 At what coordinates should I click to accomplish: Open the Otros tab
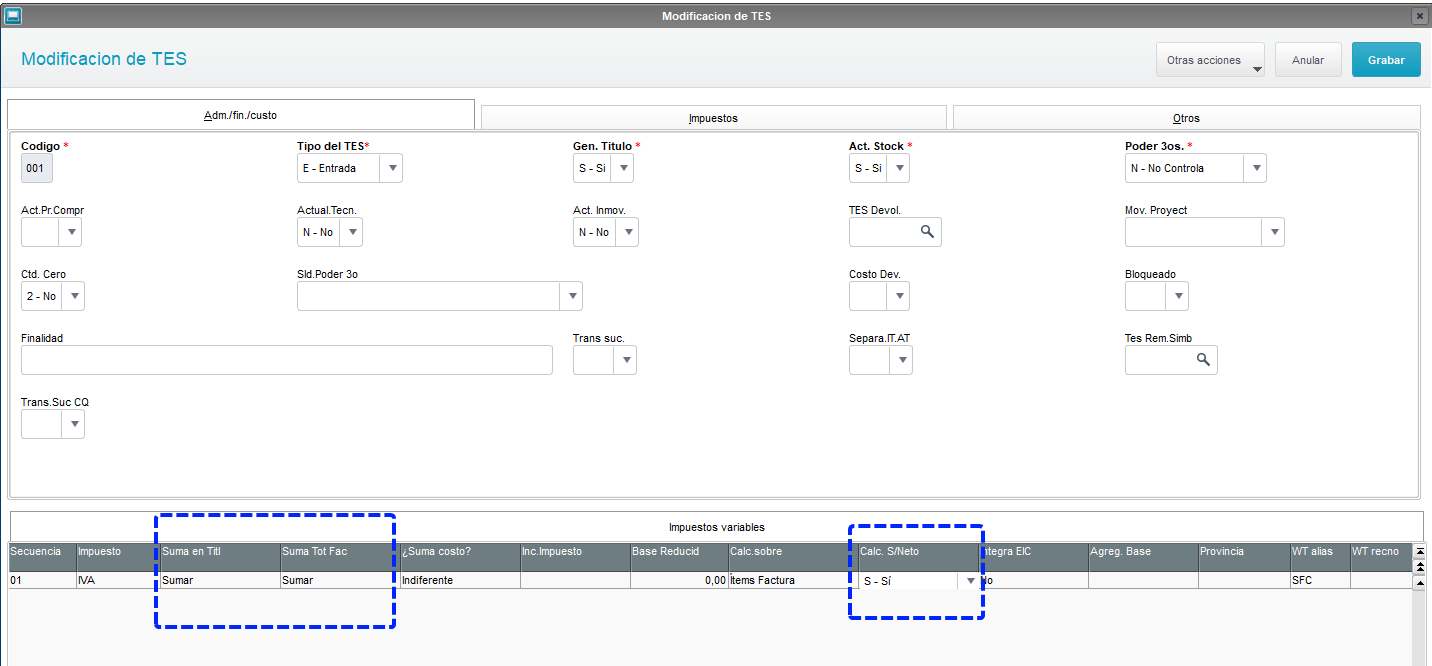coord(1186,116)
